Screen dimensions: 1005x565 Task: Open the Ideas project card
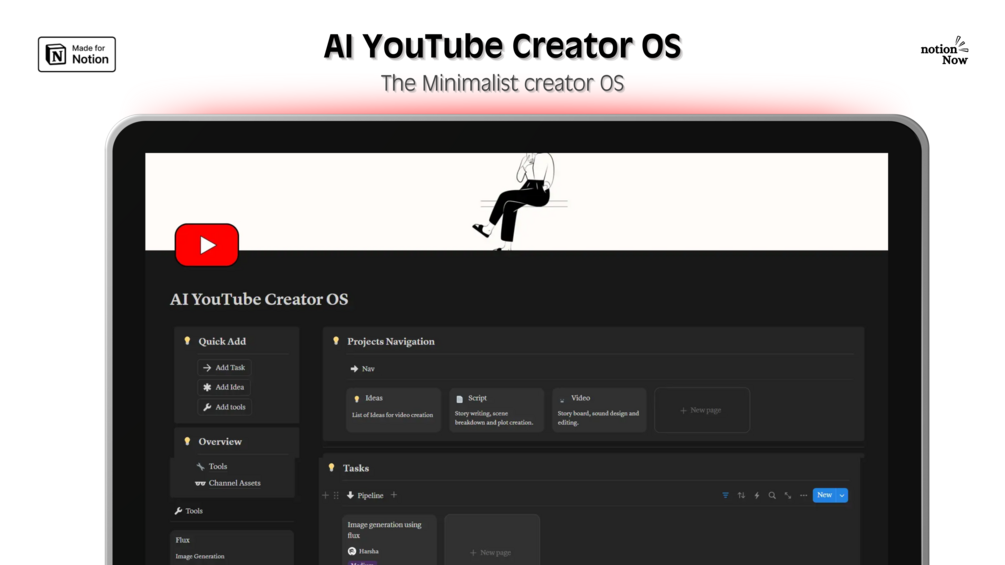tap(394, 409)
